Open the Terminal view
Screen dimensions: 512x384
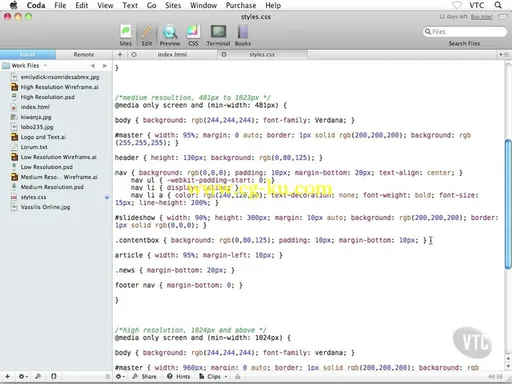pyautogui.click(x=218, y=35)
